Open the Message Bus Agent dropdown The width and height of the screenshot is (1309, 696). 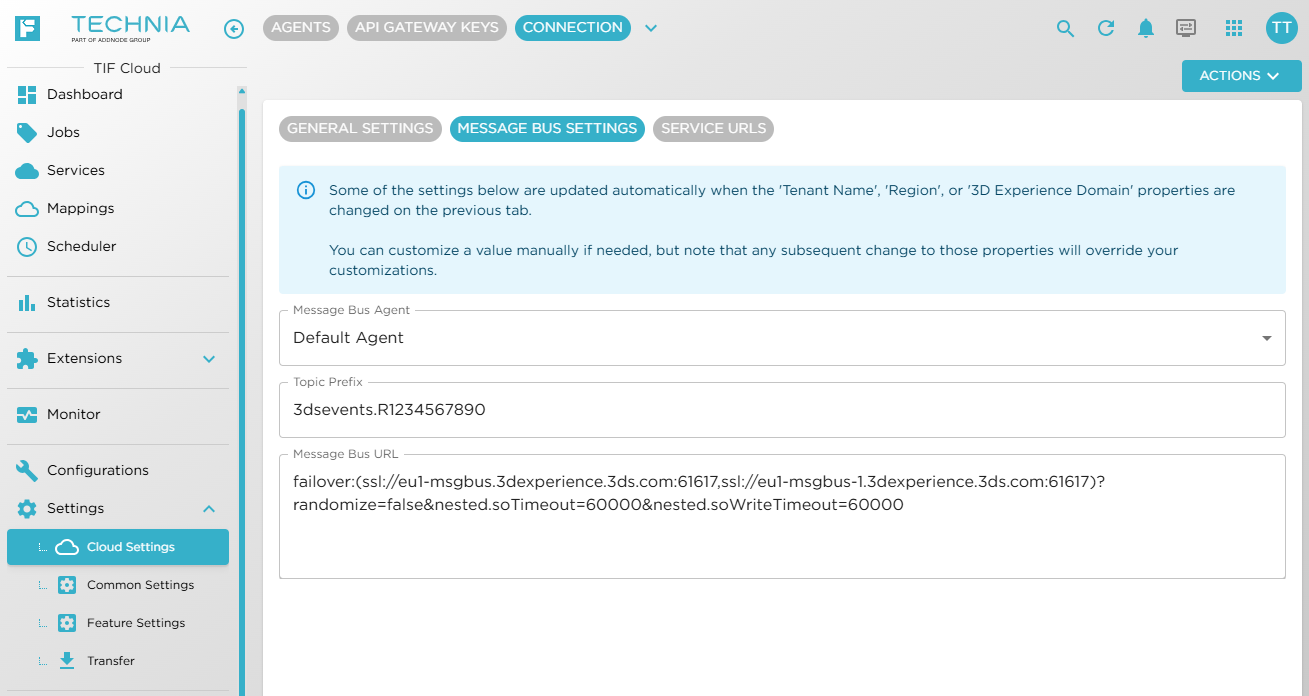782,338
